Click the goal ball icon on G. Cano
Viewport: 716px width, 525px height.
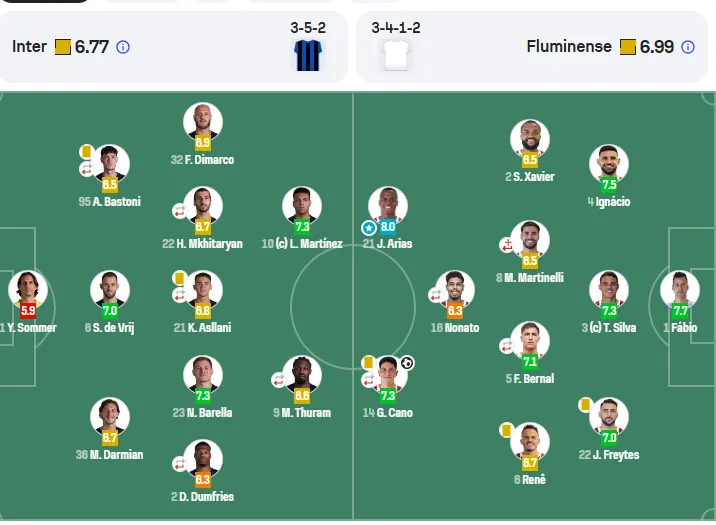[407, 363]
